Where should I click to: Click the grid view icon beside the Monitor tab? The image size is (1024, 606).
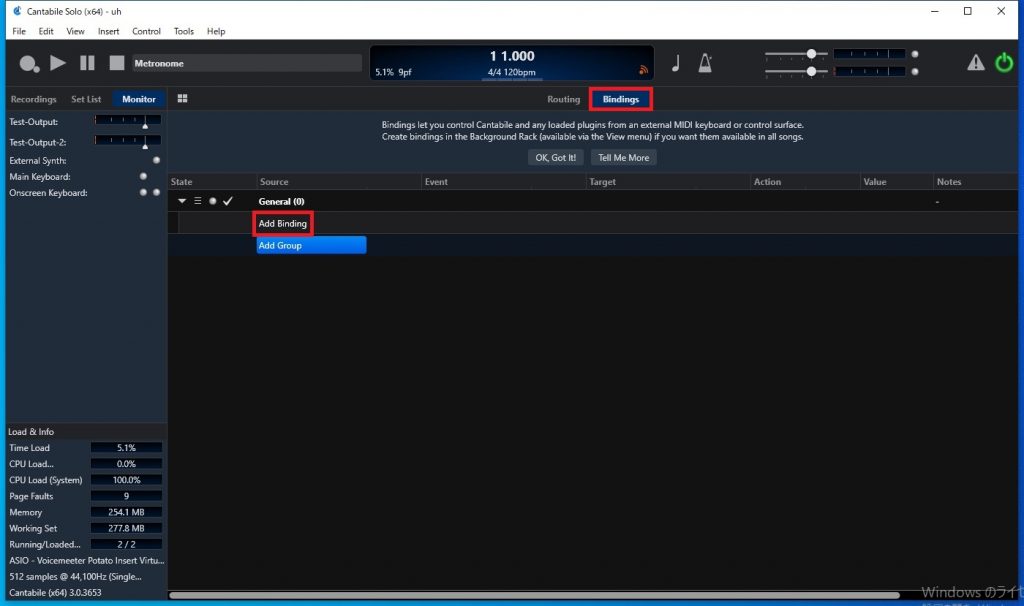[x=183, y=99]
